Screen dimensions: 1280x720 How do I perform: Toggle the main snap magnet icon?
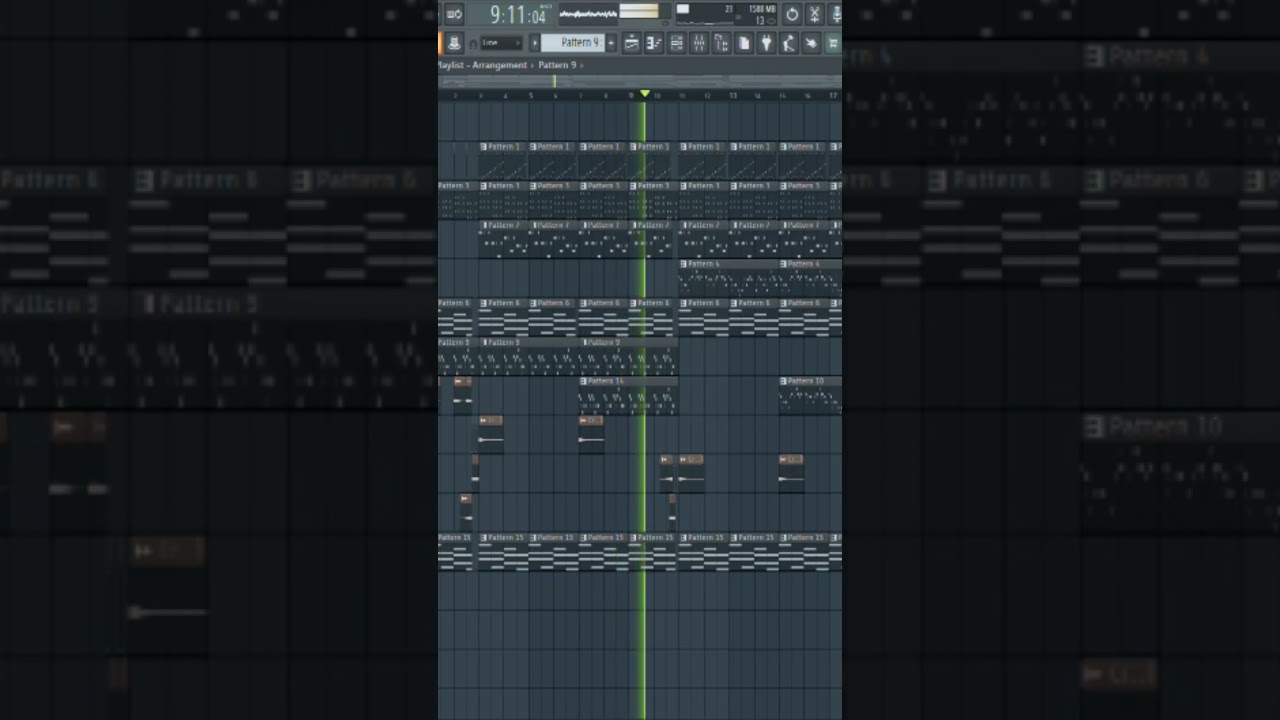click(473, 44)
